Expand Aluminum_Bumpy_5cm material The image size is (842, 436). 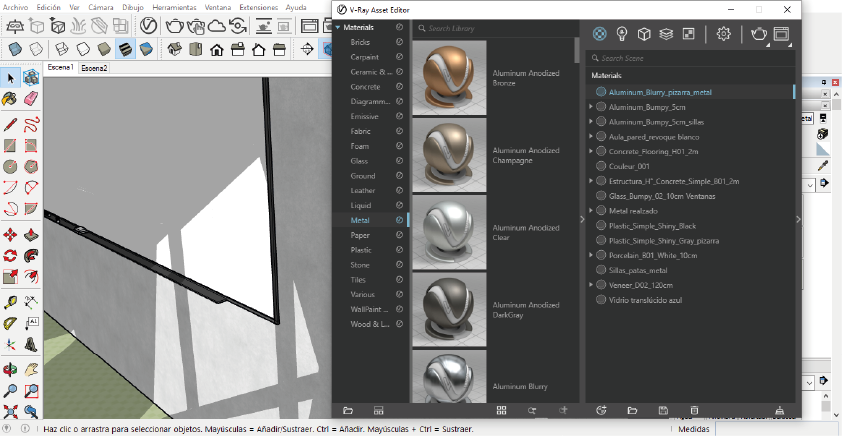[591, 107]
